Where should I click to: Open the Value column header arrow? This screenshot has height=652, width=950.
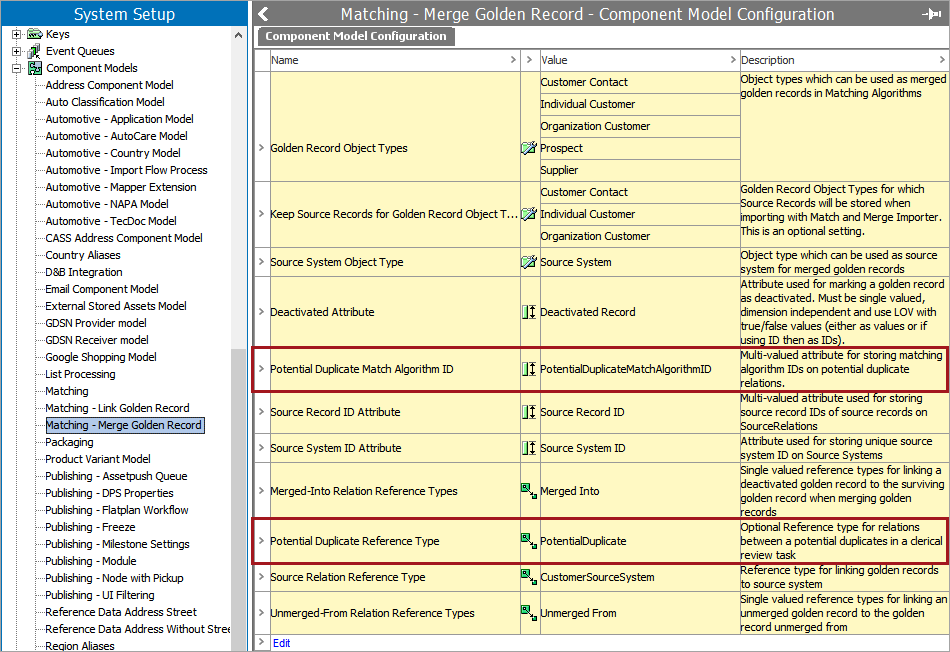tap(733, 59)
